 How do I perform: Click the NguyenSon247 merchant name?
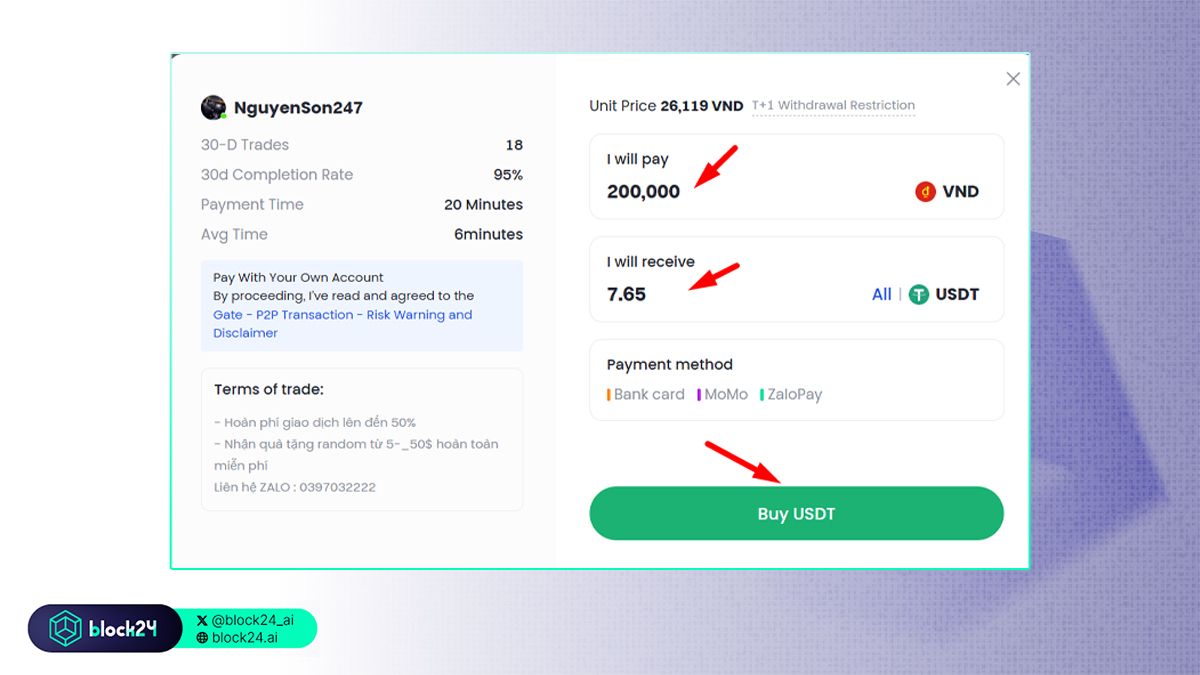click(298, 108)
